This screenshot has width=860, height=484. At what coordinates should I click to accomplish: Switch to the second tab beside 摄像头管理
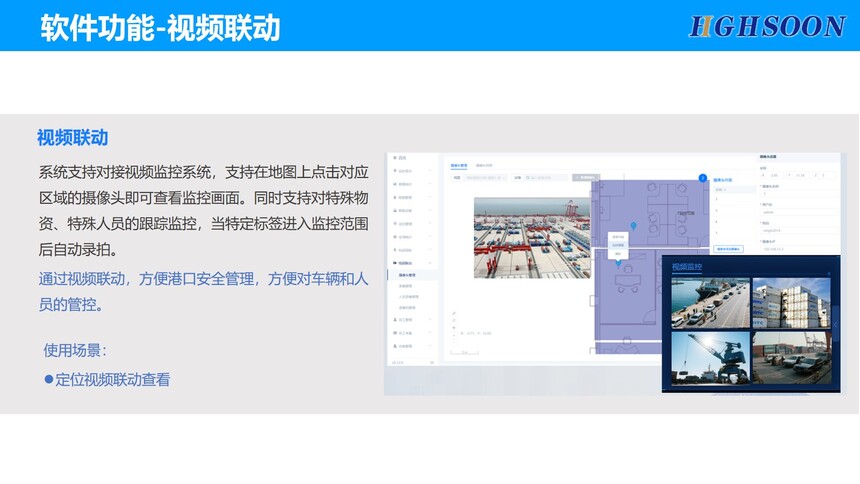click(x=484, y=165)
